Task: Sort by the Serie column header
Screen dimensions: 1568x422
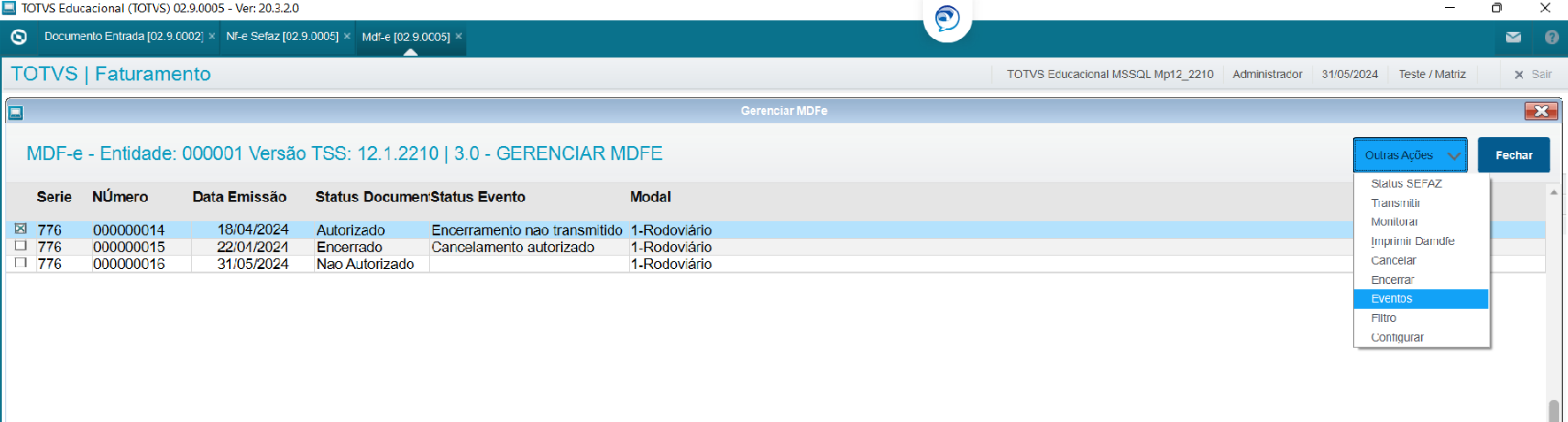Action: pyautogui.click(x=54, y=196)
